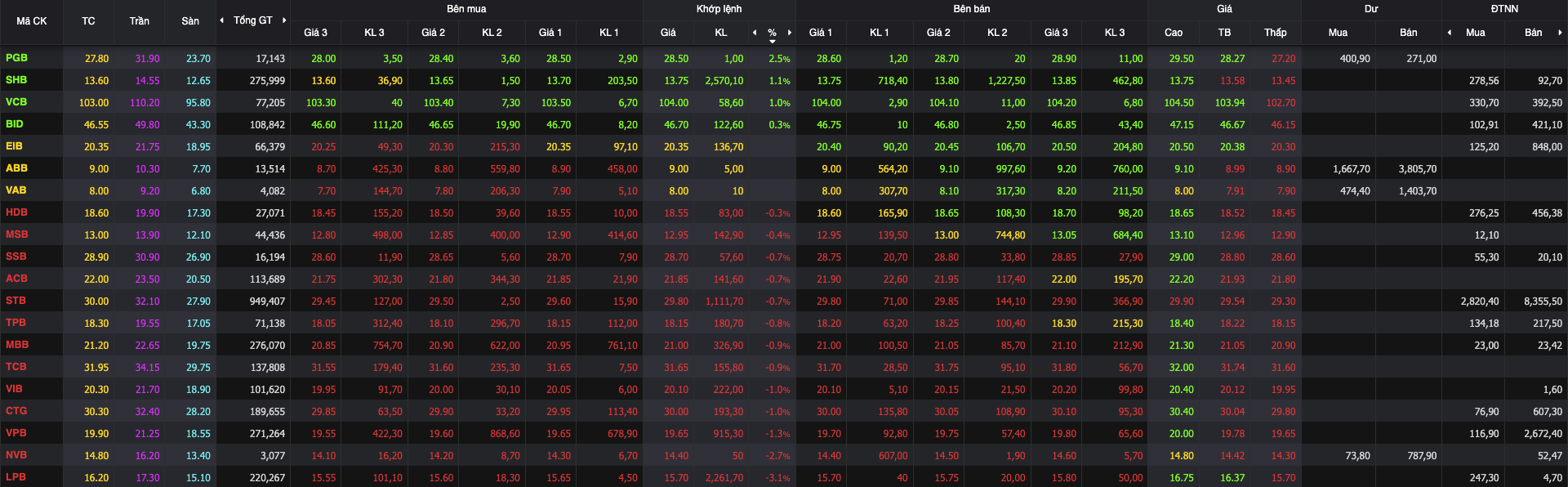This screenshot has width=1568, height=487.
Task: Click LPB's matched volume 2,261,70
Action: point(724,478)
